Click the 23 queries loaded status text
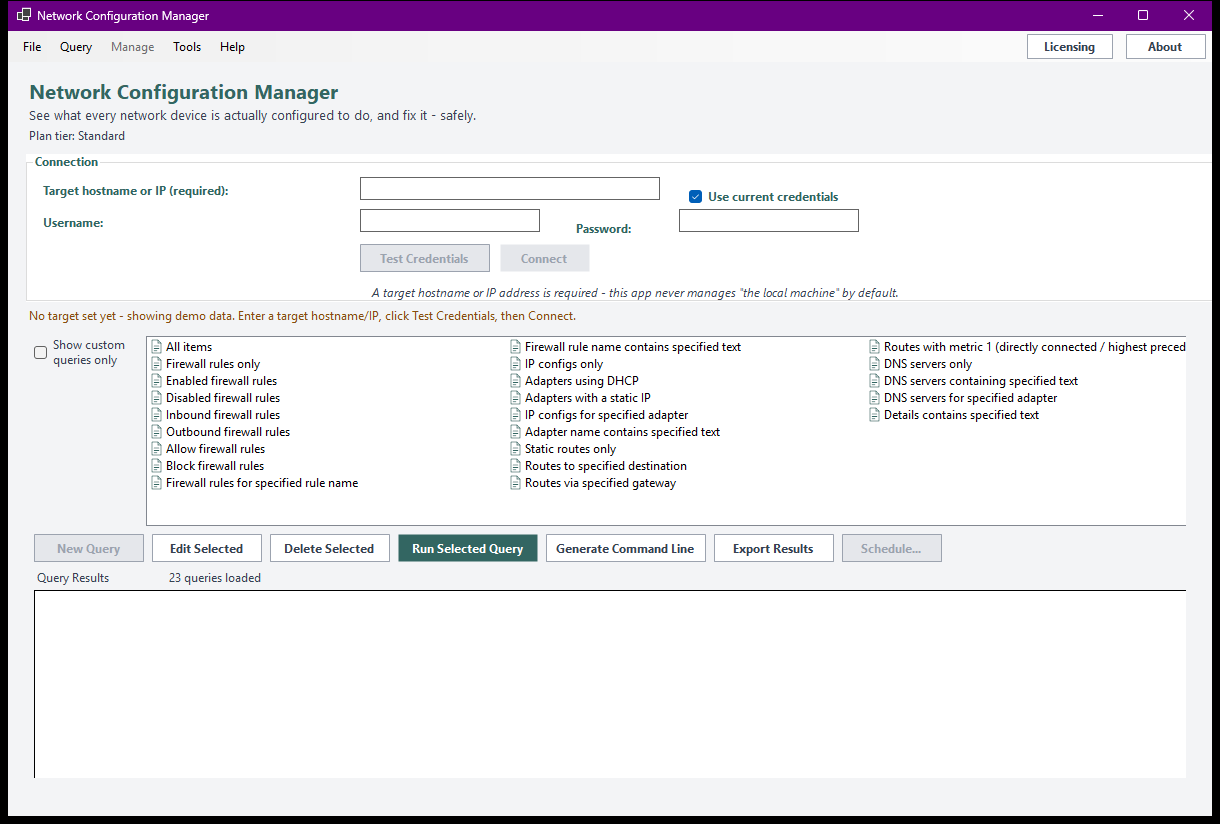1220x824 pixels. pos(215,578)
